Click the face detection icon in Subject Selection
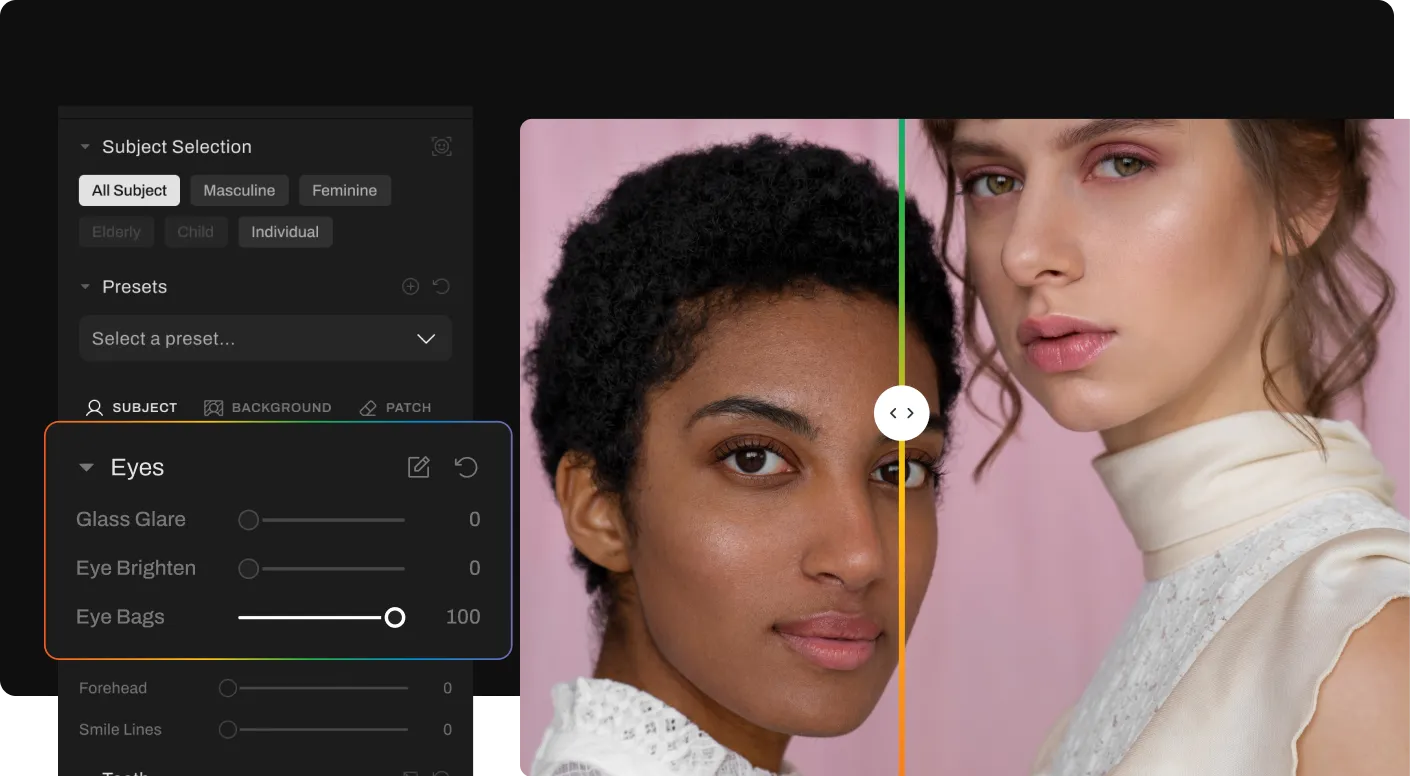 [x=441, y=147]
